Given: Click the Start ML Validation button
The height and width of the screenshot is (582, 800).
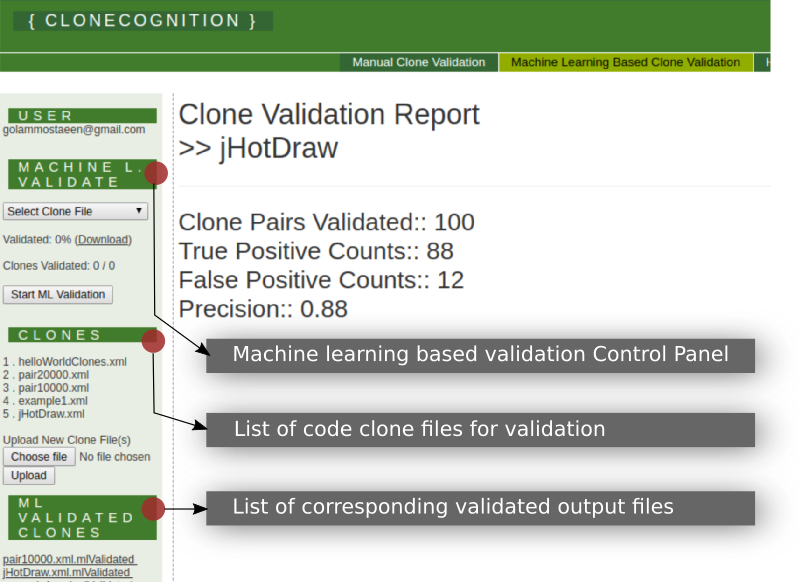Looking at the screenshot, I should point(58,294).
